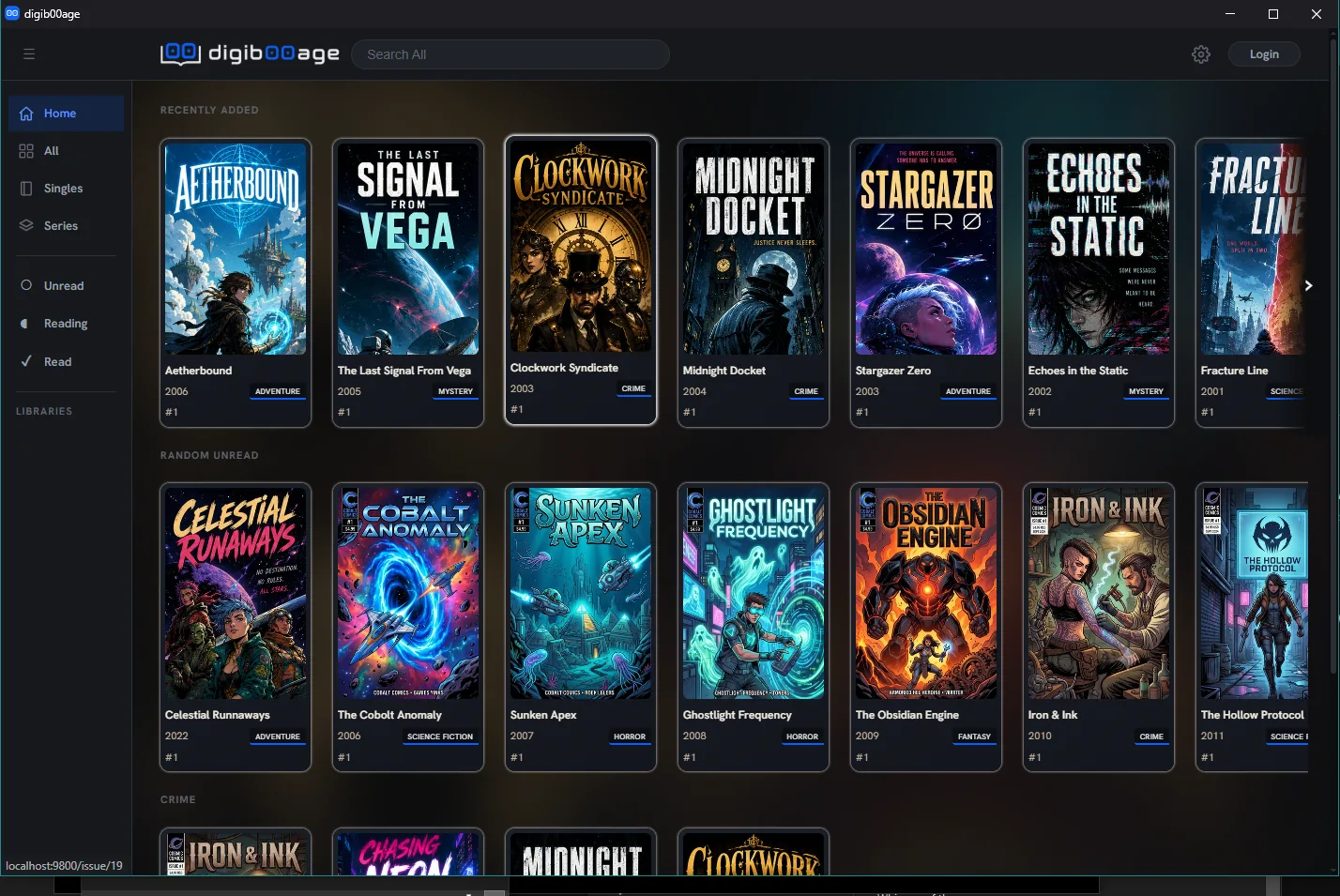This screenshot has width=1340, height=896.
Task: Open Midnight Docket cover in Recently Added
Action: tap(754, 249)
